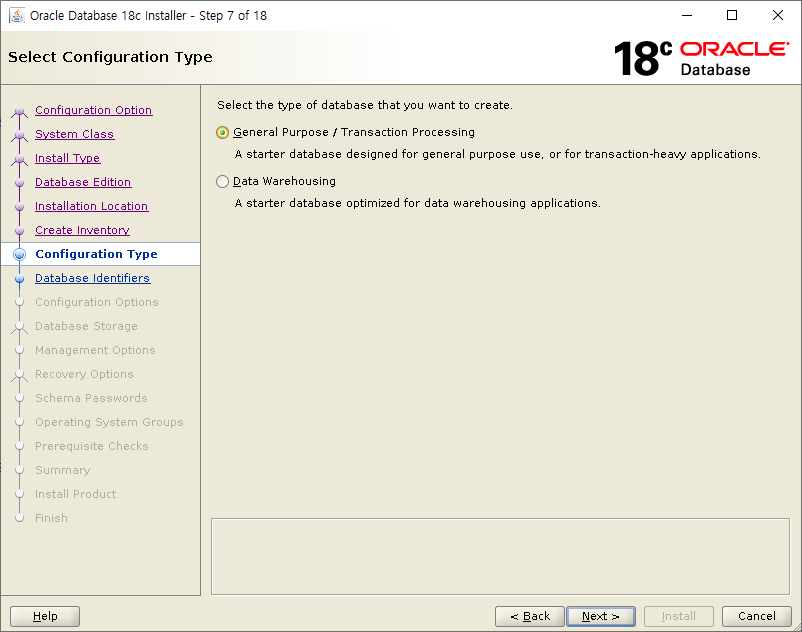Click the Java icon in title bar

click(x=17, y=15)
